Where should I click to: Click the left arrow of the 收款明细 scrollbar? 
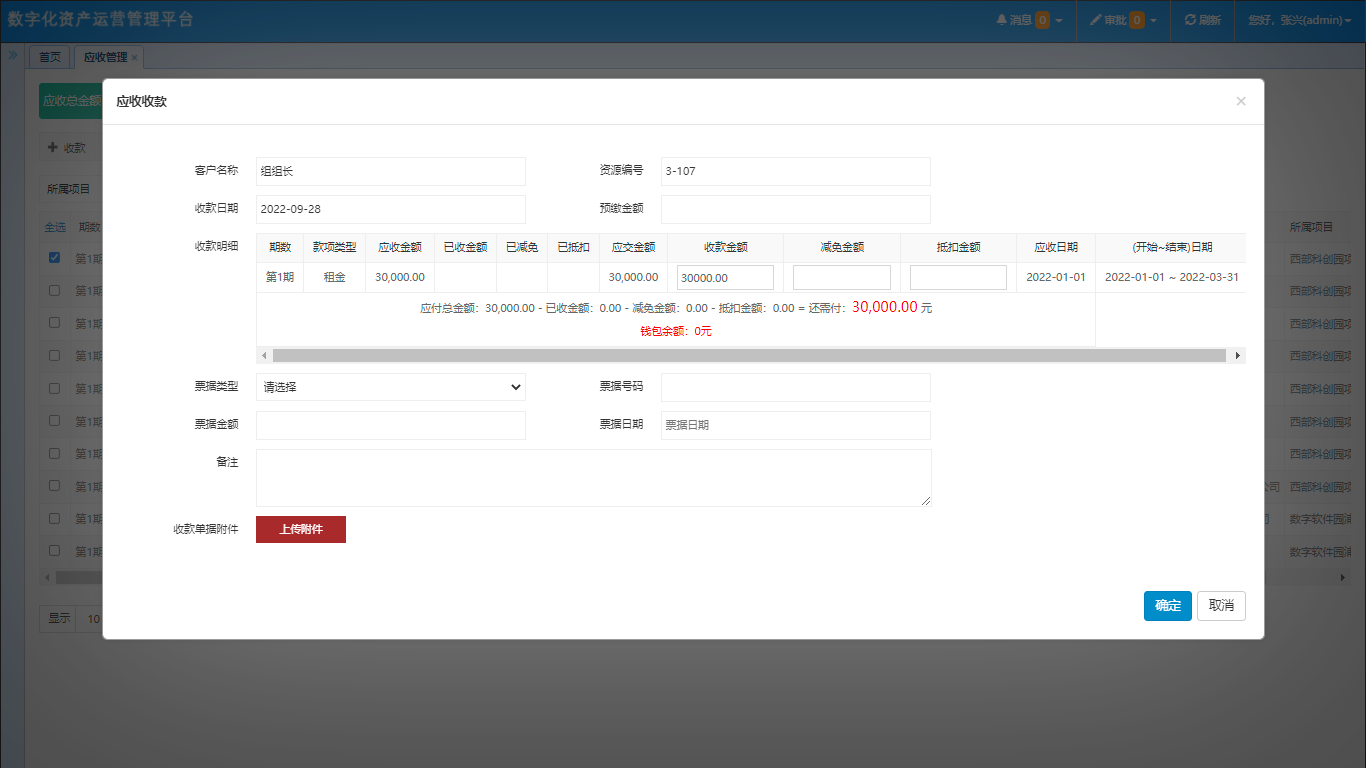coord(264,355)
